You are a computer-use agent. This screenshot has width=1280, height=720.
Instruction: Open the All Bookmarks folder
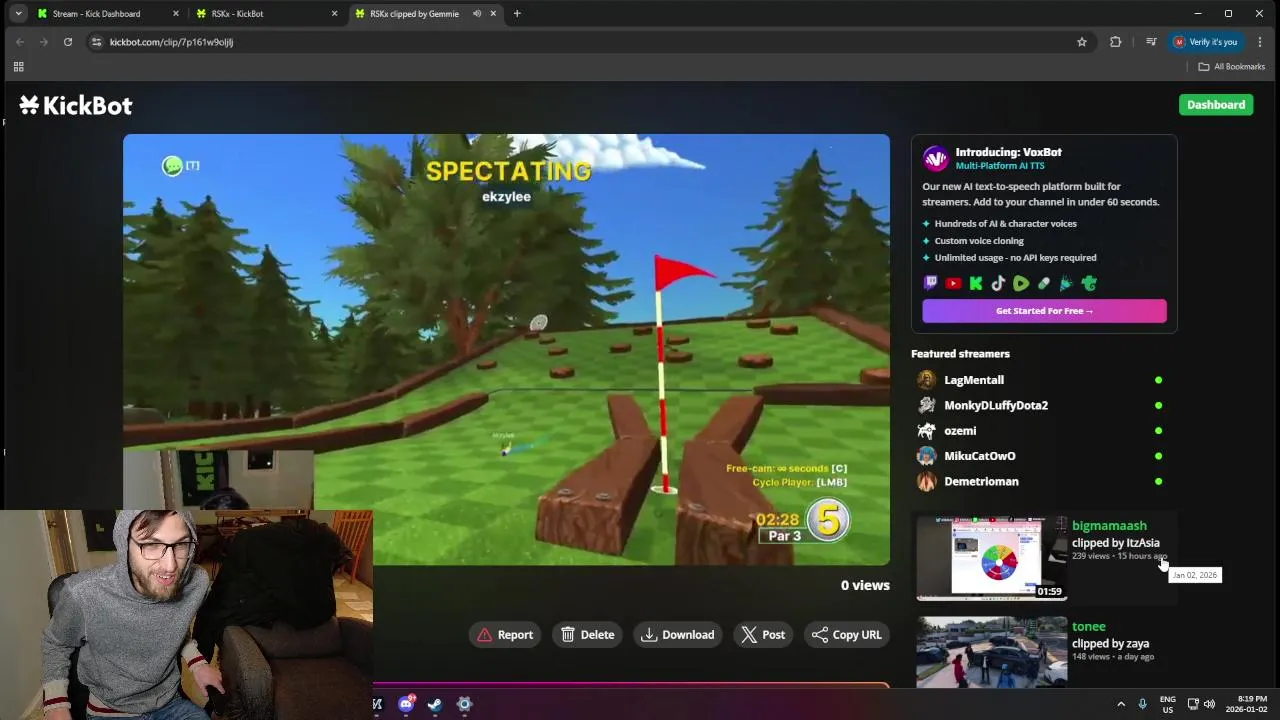pyautogui.click(x=1232, y=67)
